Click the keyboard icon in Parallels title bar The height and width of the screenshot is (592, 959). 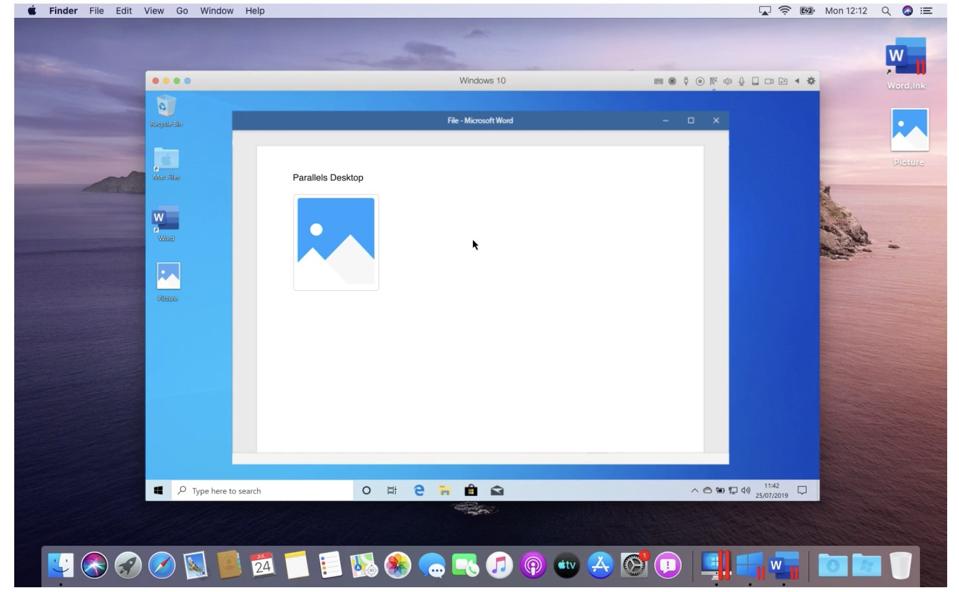point(658,81)
